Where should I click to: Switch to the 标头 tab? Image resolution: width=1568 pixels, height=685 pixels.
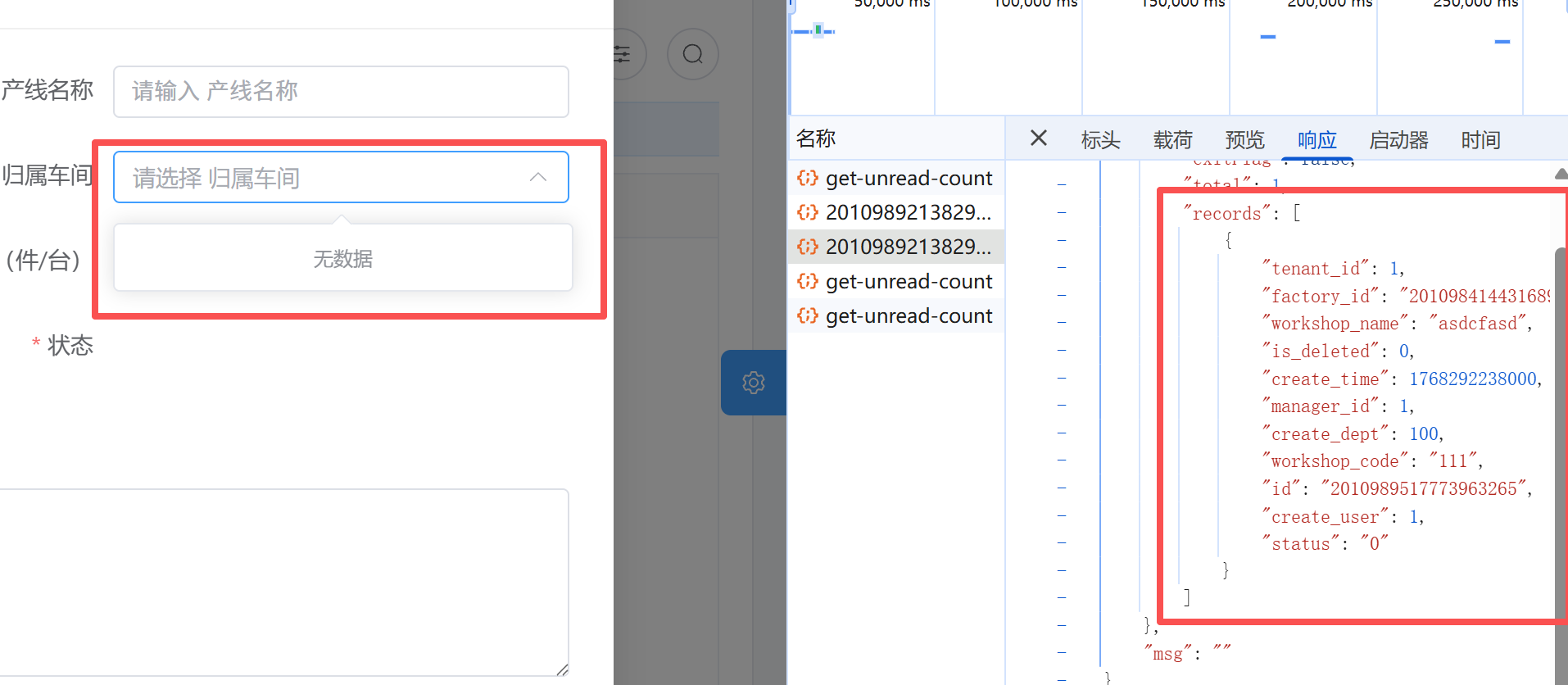click(x=1100, y=140)
